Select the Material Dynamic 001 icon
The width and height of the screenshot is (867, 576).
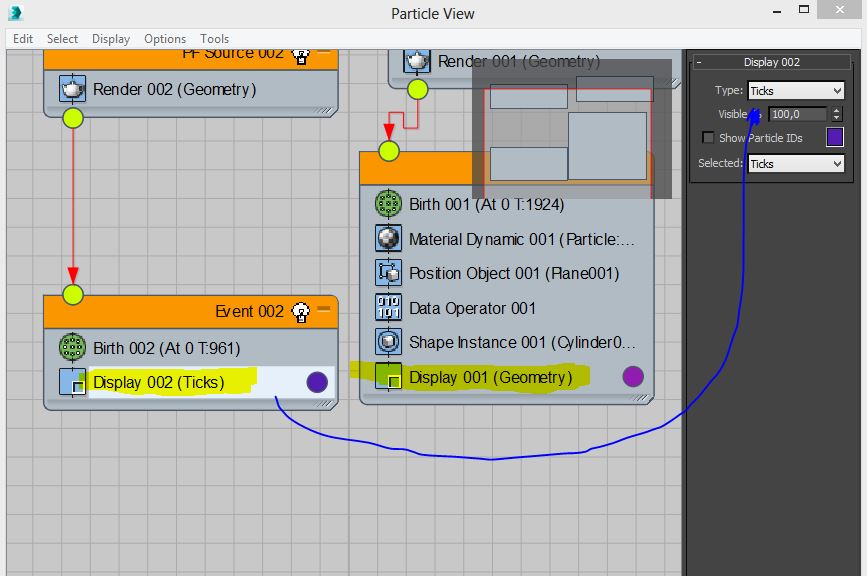[x=388, y=239]
